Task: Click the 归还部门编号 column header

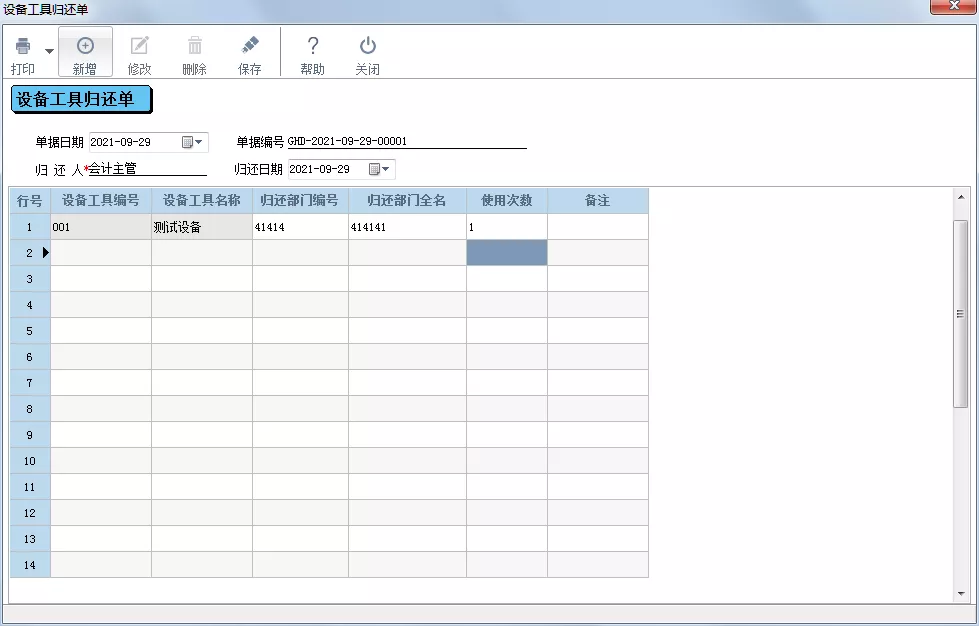Action: click(300, 200)
